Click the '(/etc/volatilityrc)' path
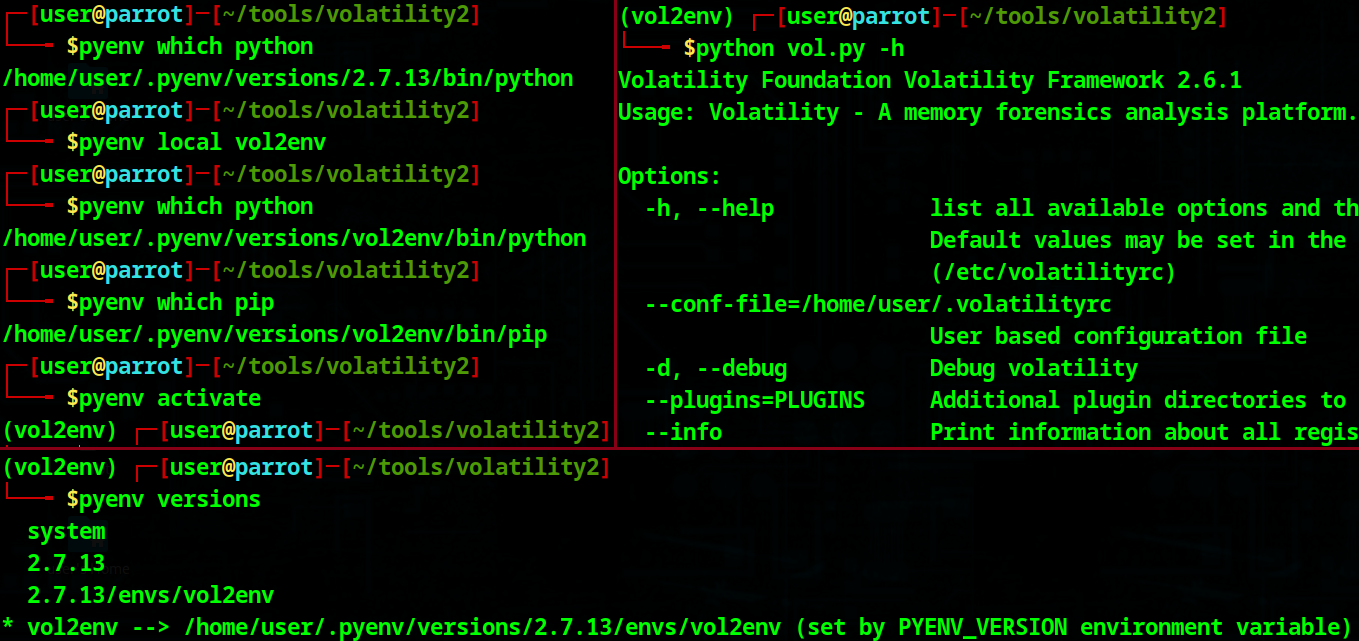 pos(1053,272)
